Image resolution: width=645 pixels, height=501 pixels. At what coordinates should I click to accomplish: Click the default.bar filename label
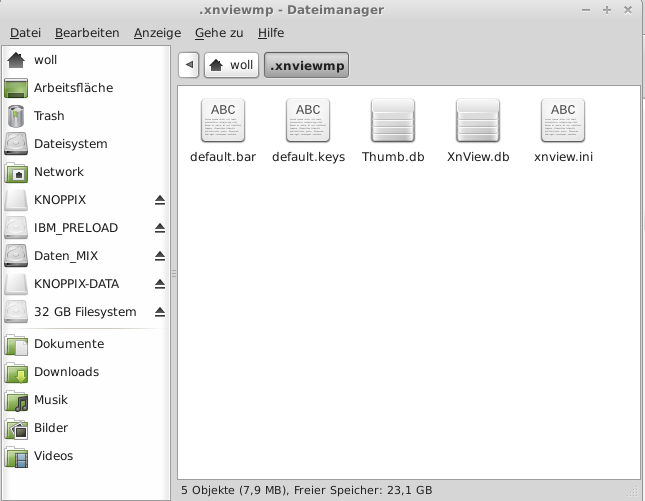tap(223, 157)
